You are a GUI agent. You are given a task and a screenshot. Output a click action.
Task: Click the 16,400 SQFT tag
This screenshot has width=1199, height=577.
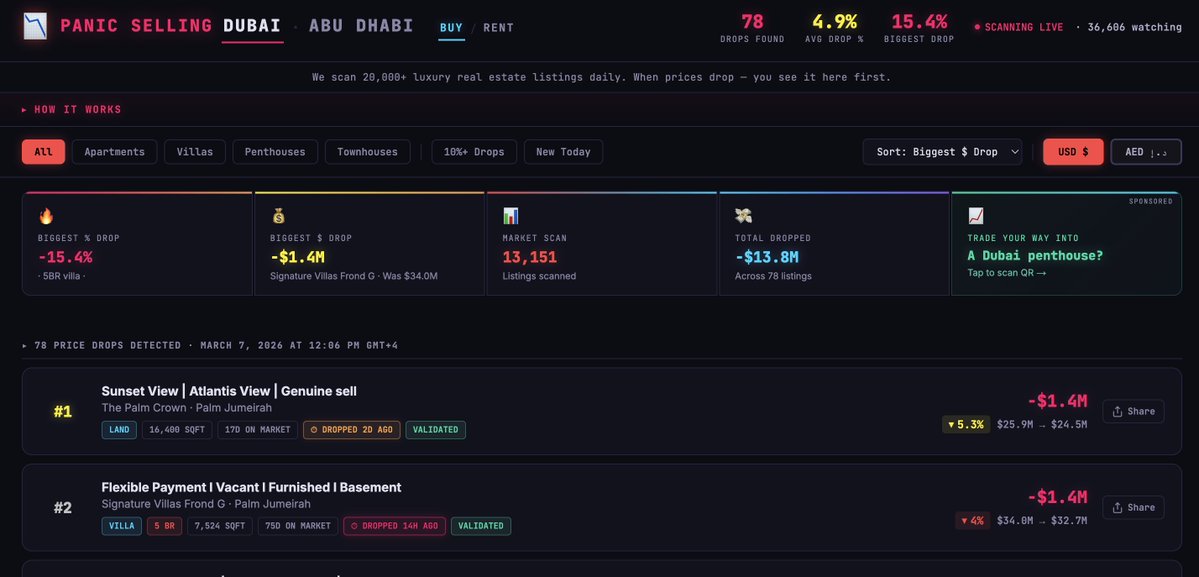[x=177, y=430]
